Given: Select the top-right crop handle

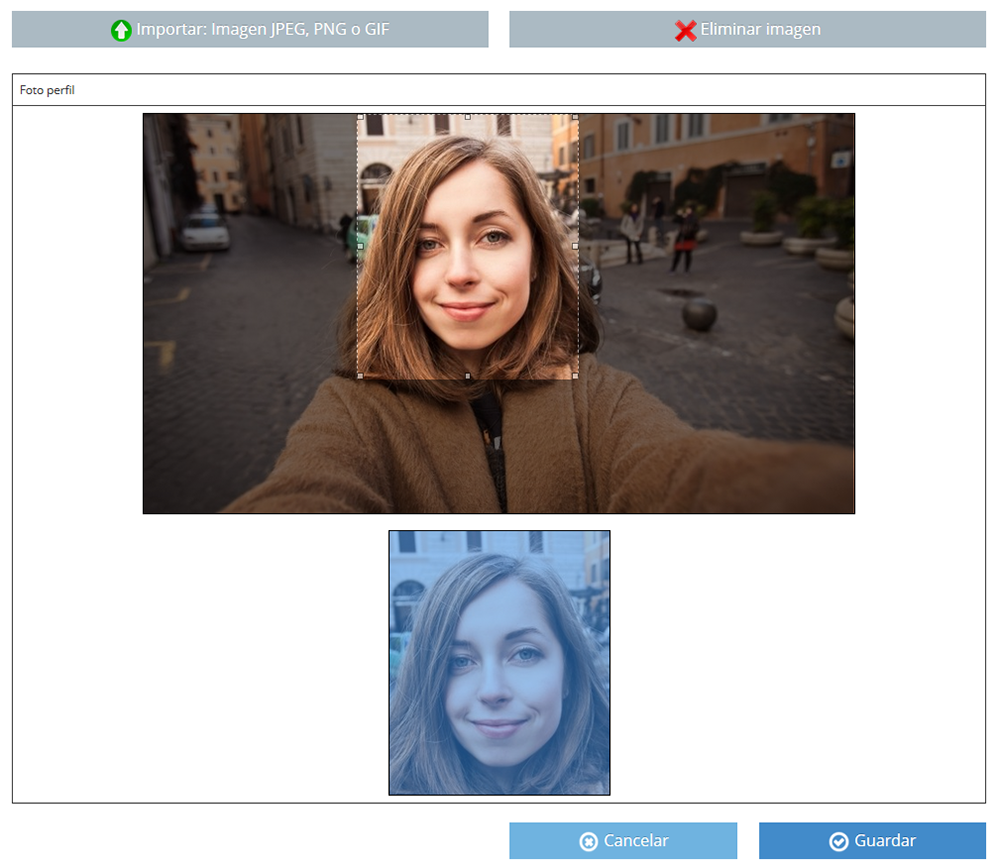Looking at the screenshot, I should point(576,116).
